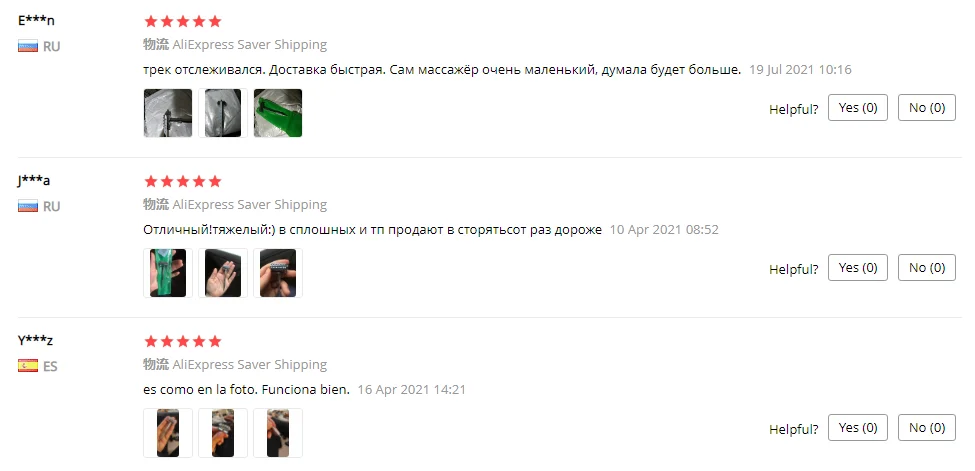Screen dimensions: 975x471
Task: Vote No on Y***z's Spanish review
Action: [x=926, y=427]
